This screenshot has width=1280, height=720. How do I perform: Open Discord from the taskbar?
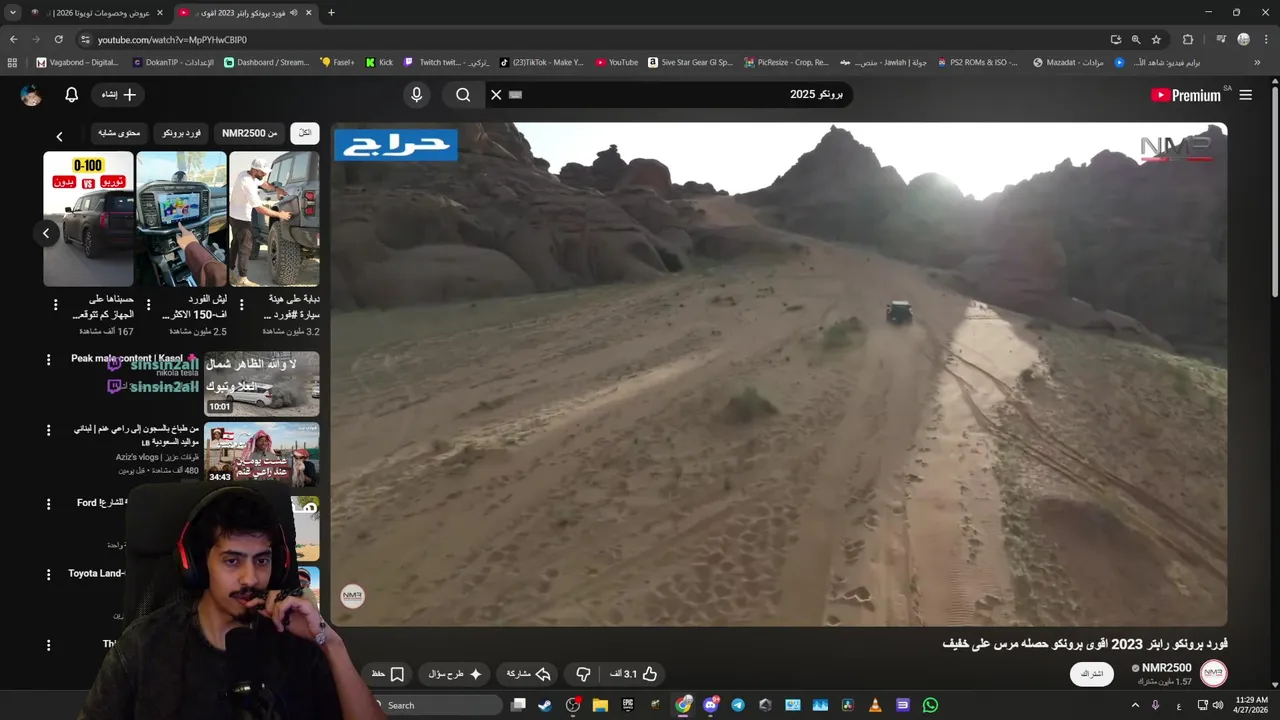711,705
